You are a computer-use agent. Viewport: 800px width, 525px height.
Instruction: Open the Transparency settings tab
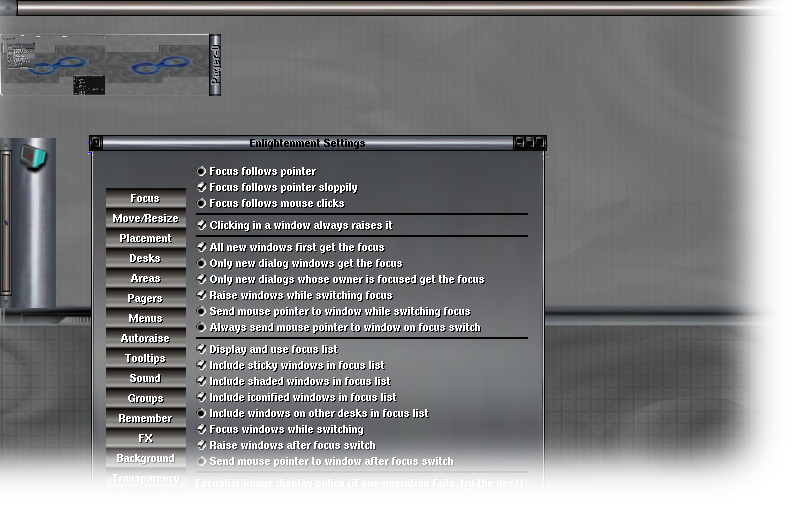coord(145,478)
